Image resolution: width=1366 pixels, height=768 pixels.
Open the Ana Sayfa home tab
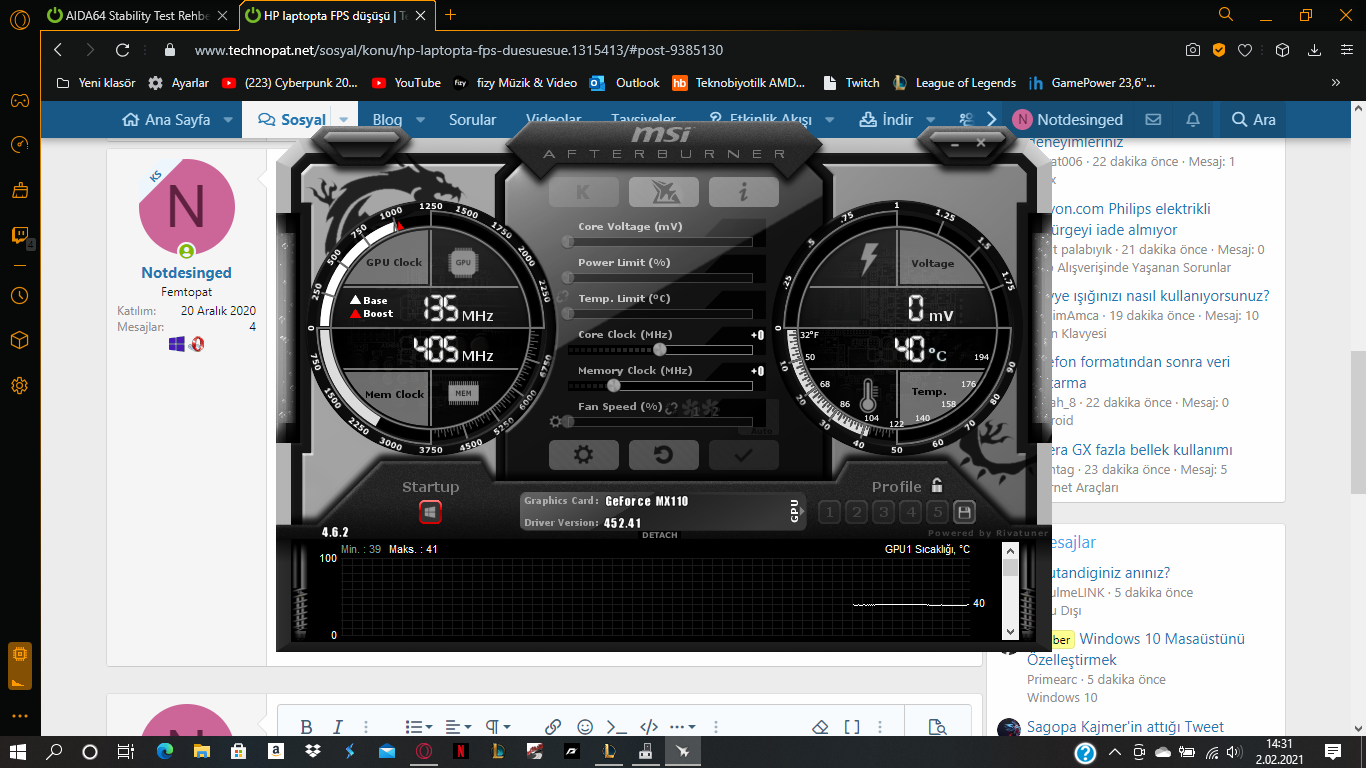click(x=166, y=119)
